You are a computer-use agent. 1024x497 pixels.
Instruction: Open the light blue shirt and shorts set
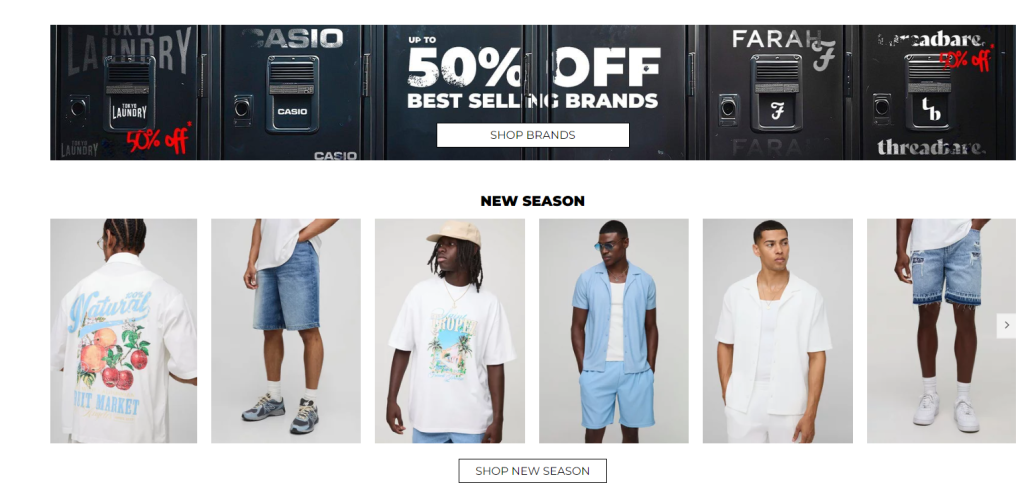613,331
